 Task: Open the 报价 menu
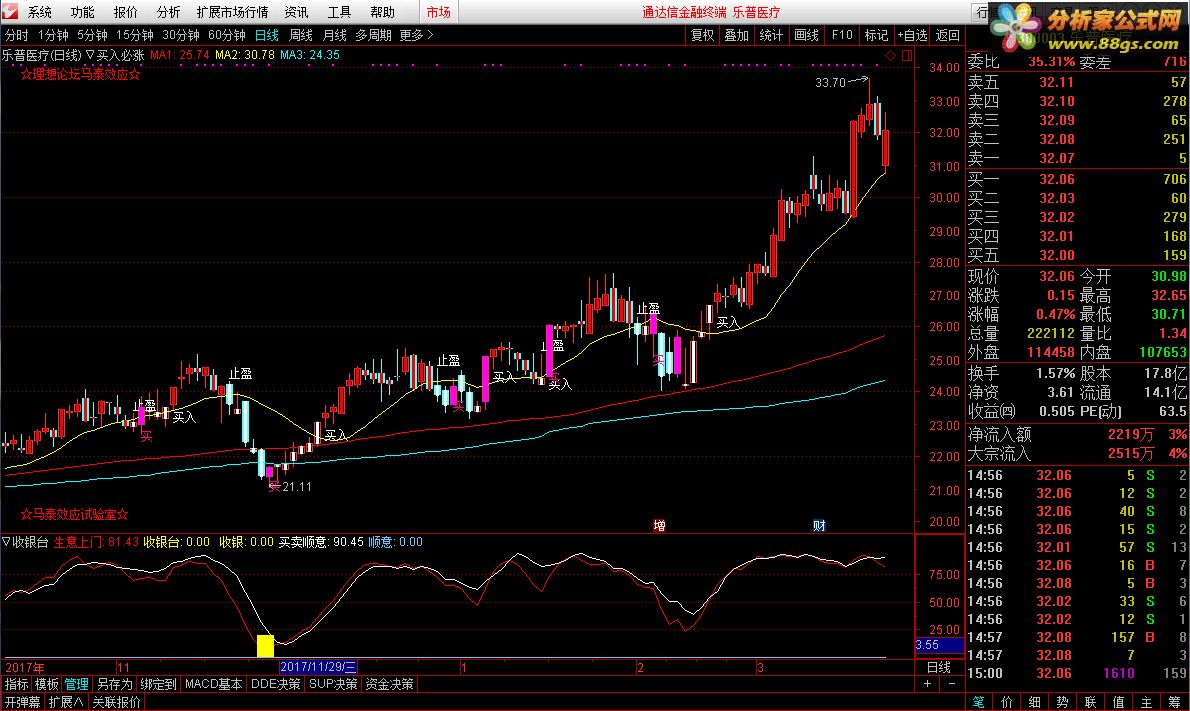tap(126, 12)
